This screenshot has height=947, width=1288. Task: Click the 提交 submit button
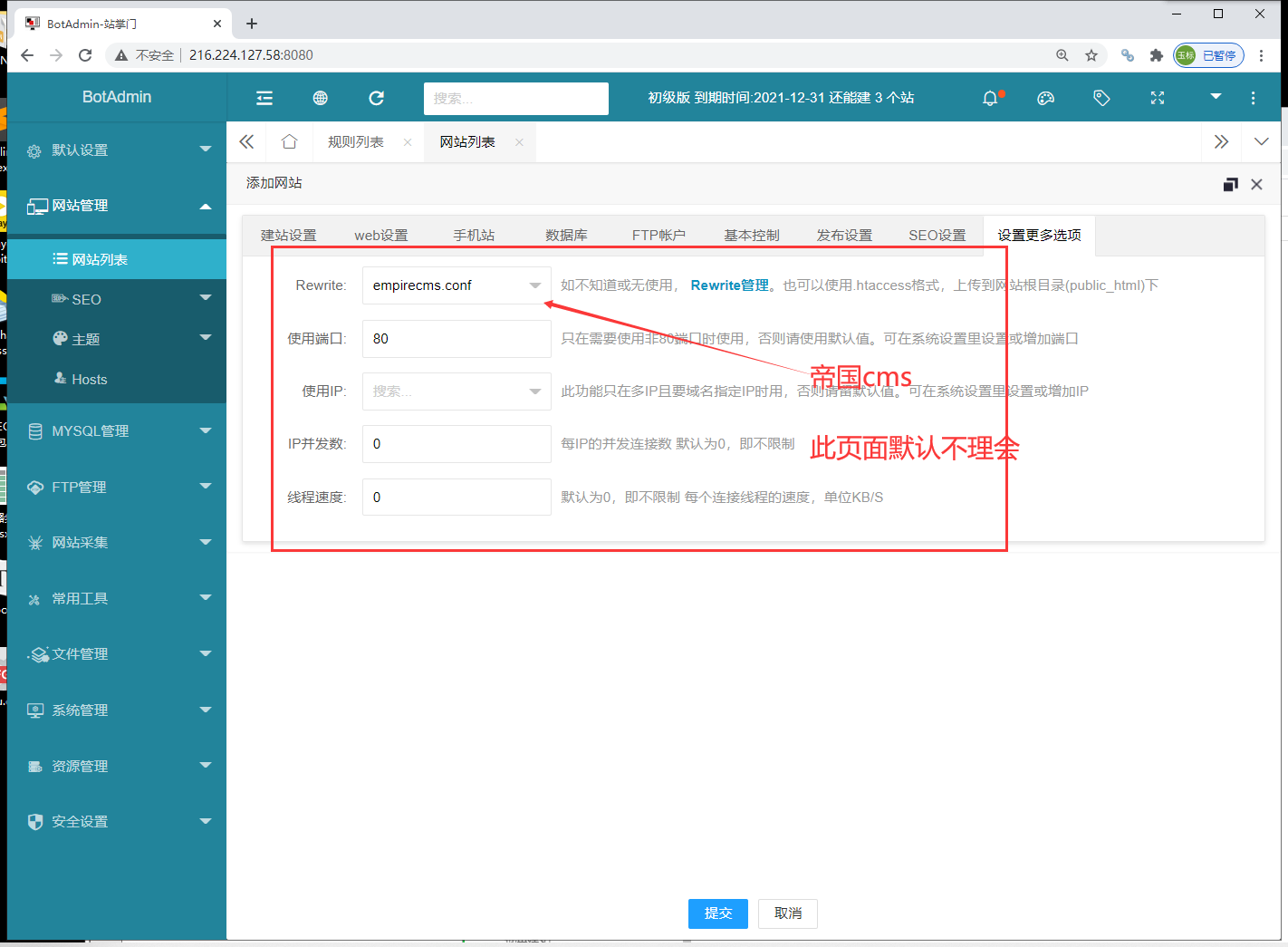click(718, 913)
